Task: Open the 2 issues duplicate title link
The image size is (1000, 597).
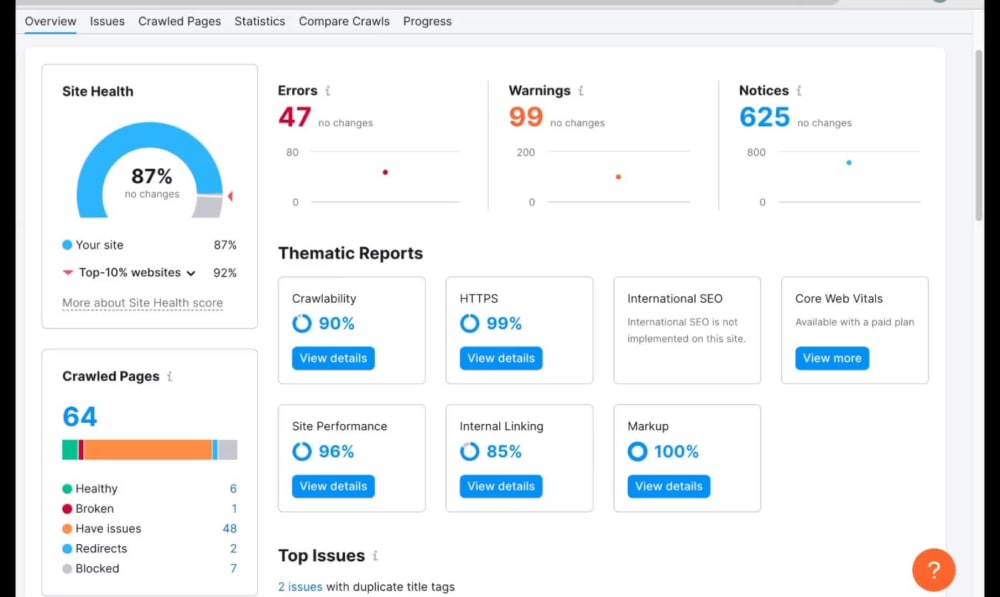Action: pyautogui.click(x=300, y=587)
